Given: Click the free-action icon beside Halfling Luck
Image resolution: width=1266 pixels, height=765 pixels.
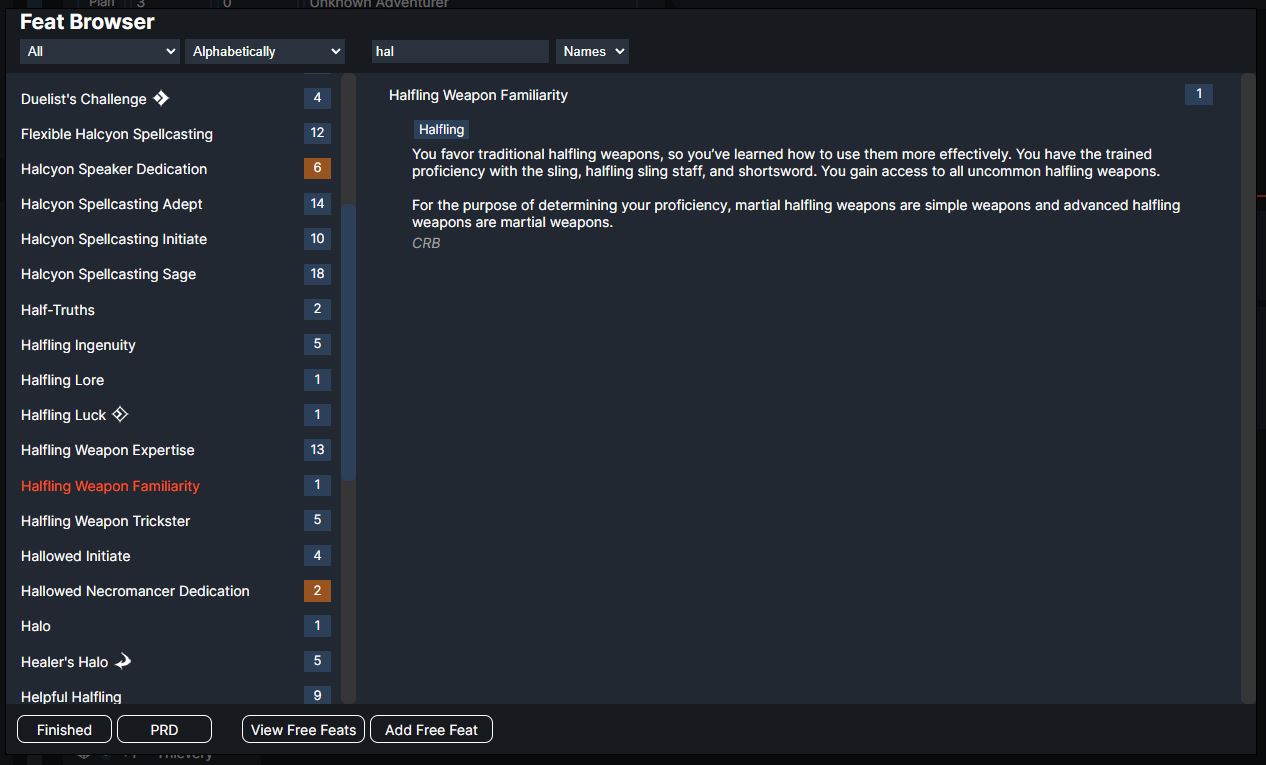Looking at the screenshot, I should 120,414.
